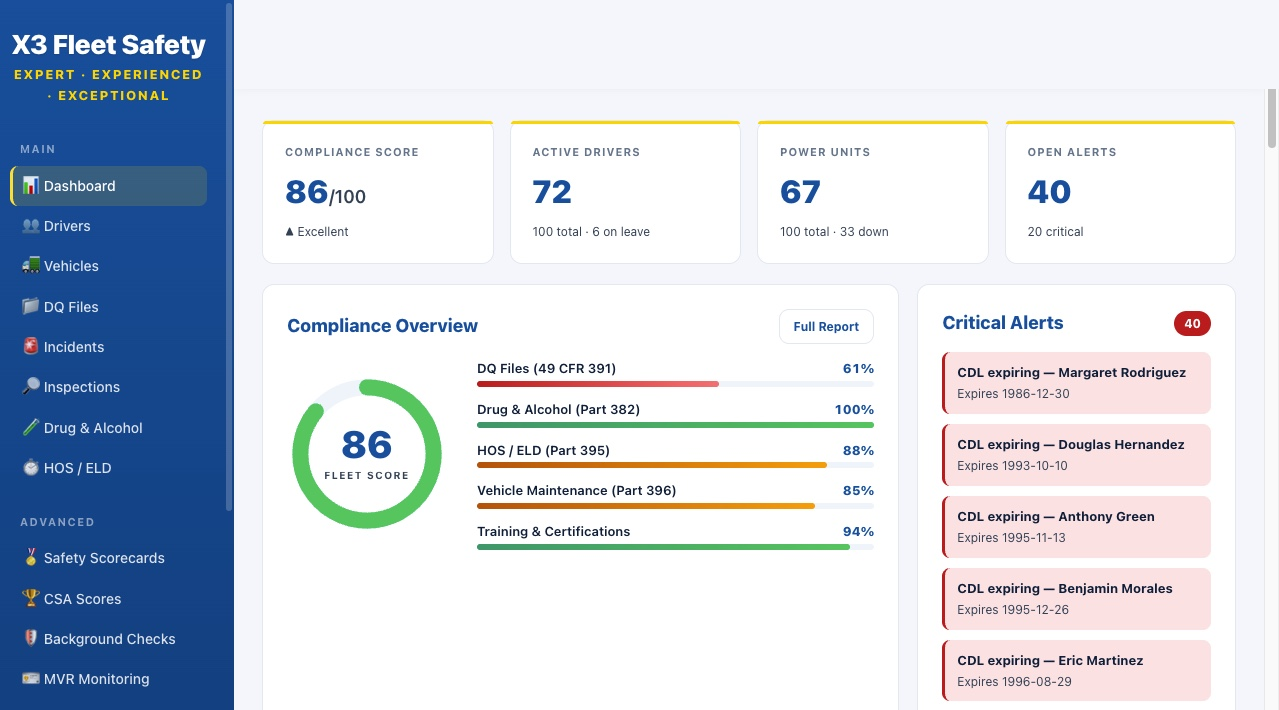Click the Drug & Alcohol test icon
Screen dimensions: 1279x710
pos(31,428)
